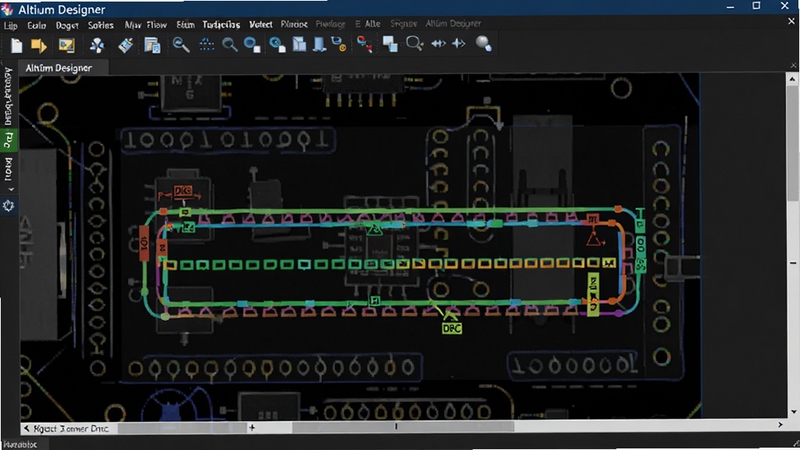Click the vertical scrollbar thumb
The image size is (800, 450).
coord(792,143)
